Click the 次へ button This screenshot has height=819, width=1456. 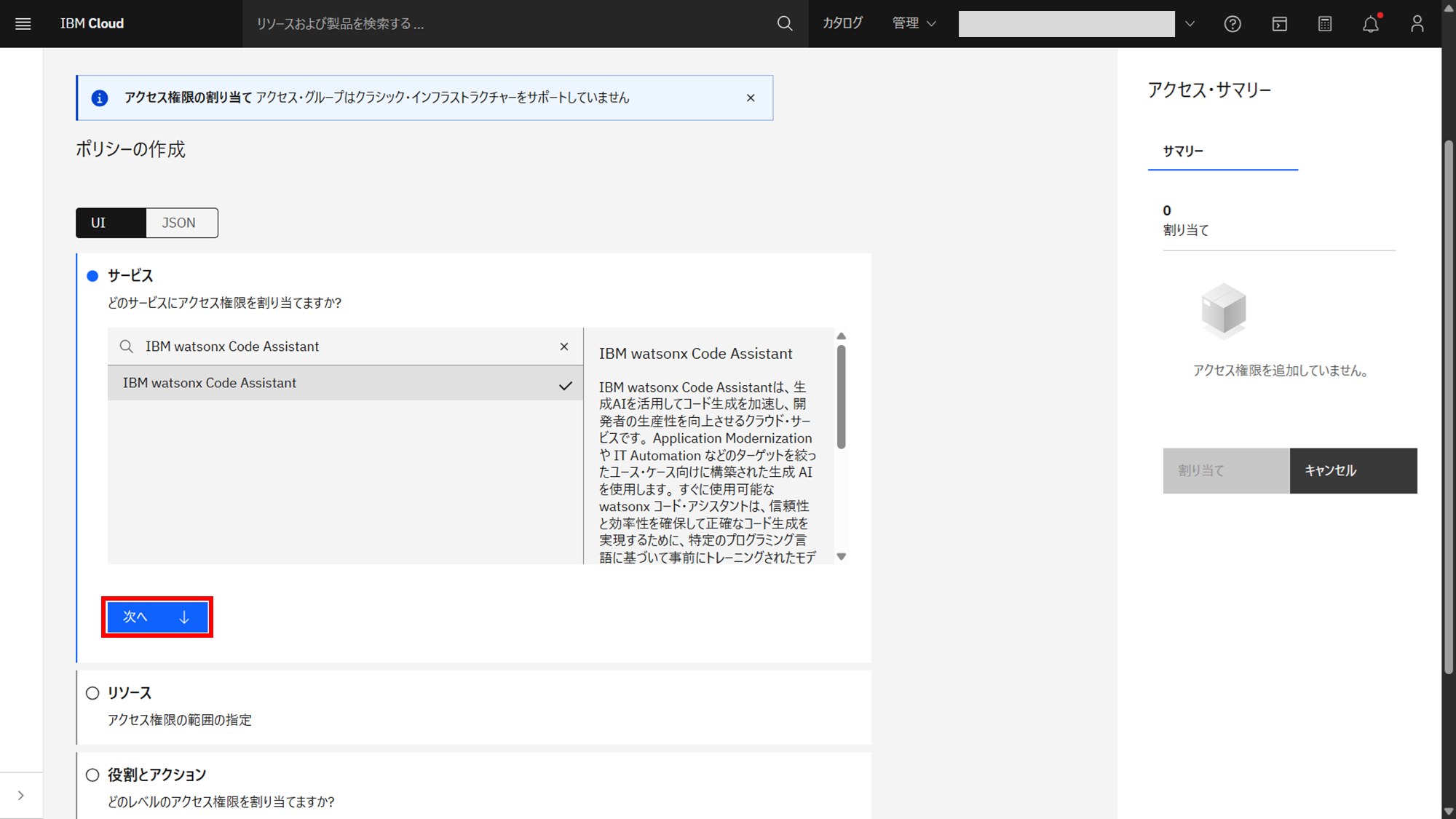(x=157, y=617)
